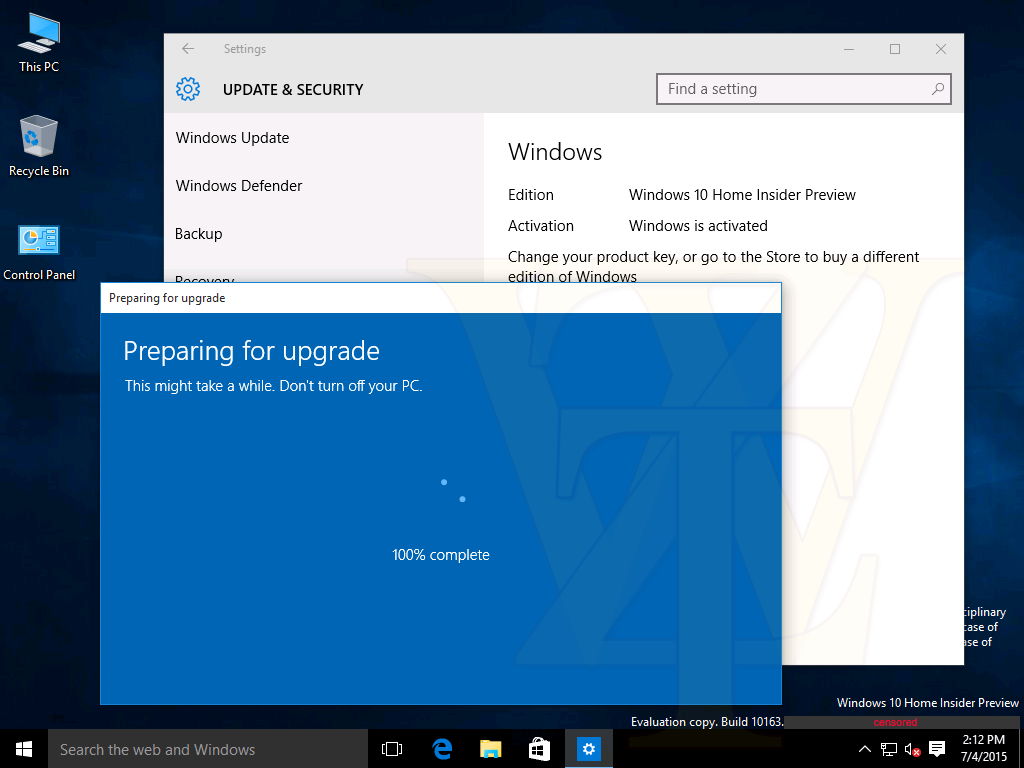This screenshot has width=1024, height=768.
Task: Click the search magnifier in Find a setting
Action: (x=937, y=89)
